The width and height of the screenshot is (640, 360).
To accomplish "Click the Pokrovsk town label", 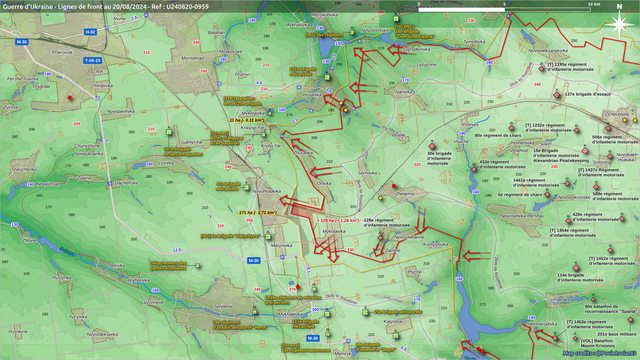I will pos(62,52).
